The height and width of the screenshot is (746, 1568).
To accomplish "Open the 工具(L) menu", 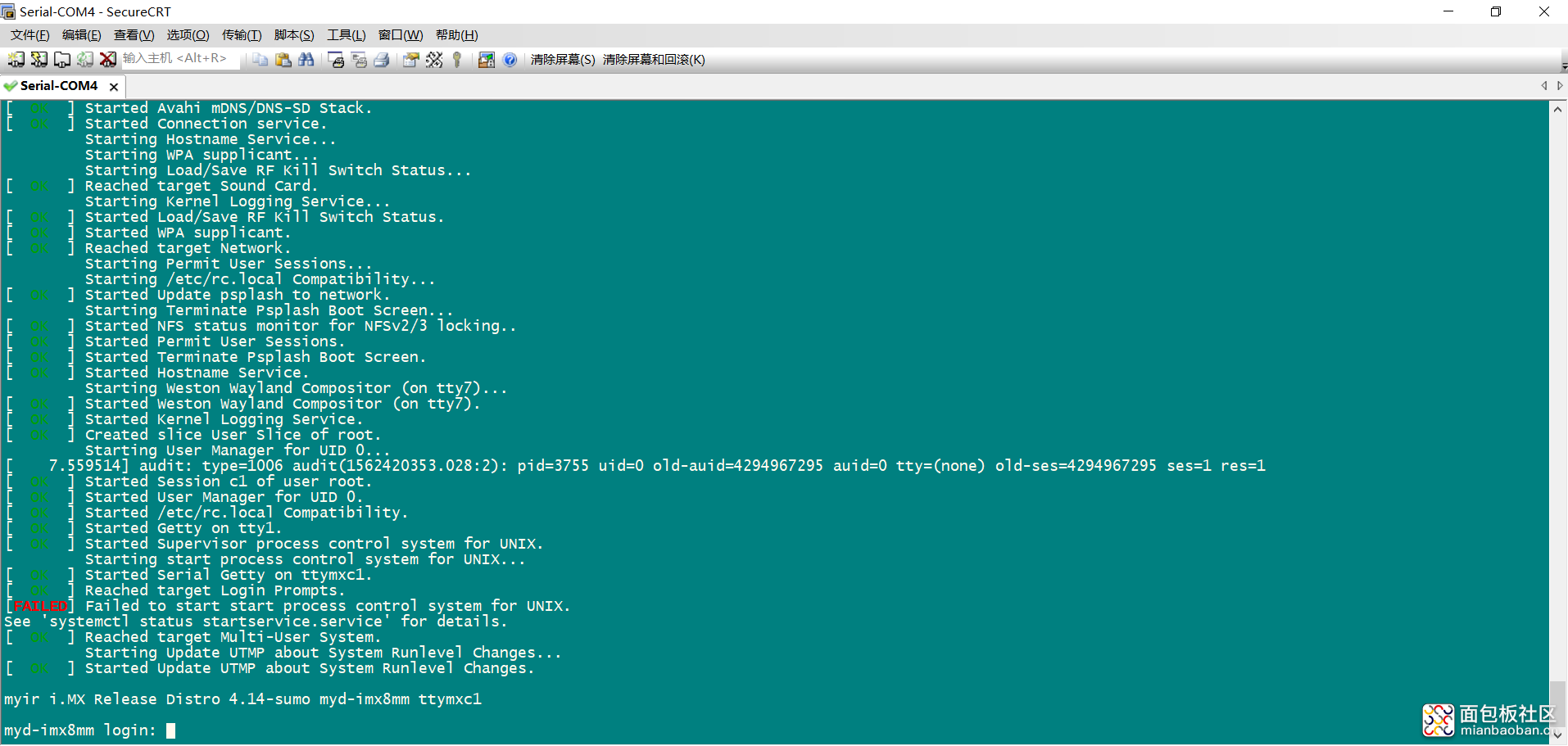I will [x=347, y=35].
